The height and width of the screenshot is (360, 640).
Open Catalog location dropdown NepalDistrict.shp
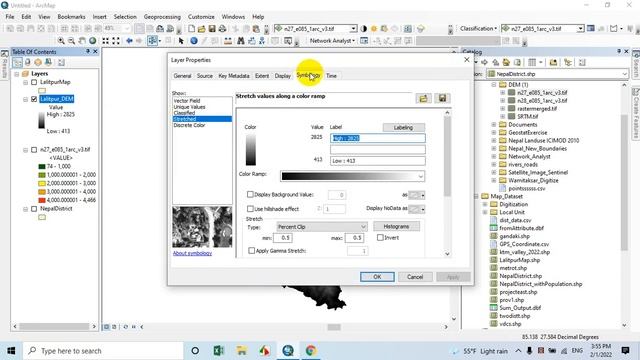pyautogui.click(x=624, y=74)
